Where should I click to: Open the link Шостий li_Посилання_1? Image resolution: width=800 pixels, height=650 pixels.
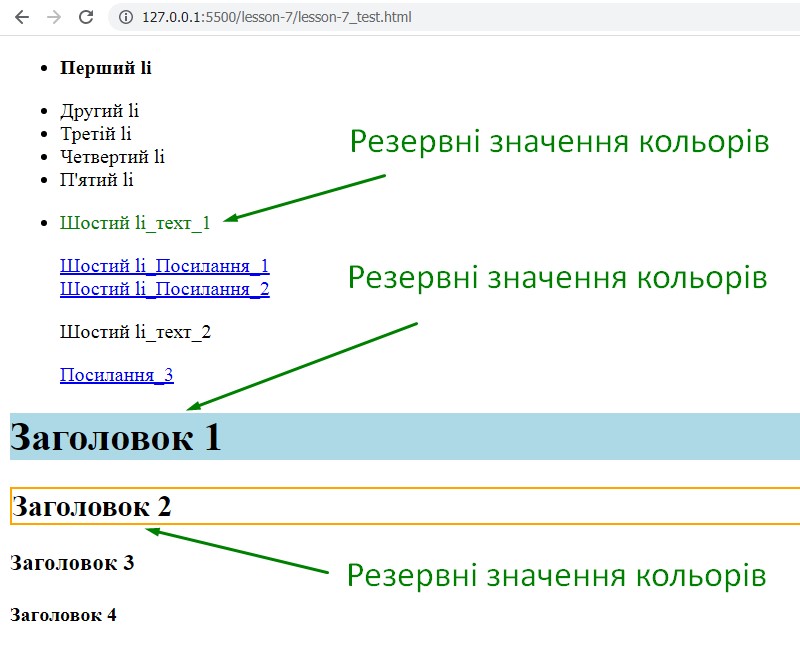[x=164, y=266]
